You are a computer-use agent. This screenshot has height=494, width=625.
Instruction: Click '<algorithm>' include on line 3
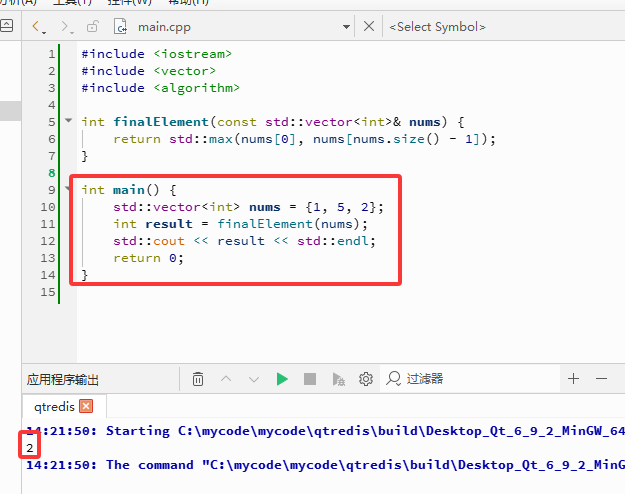(197, 88)
